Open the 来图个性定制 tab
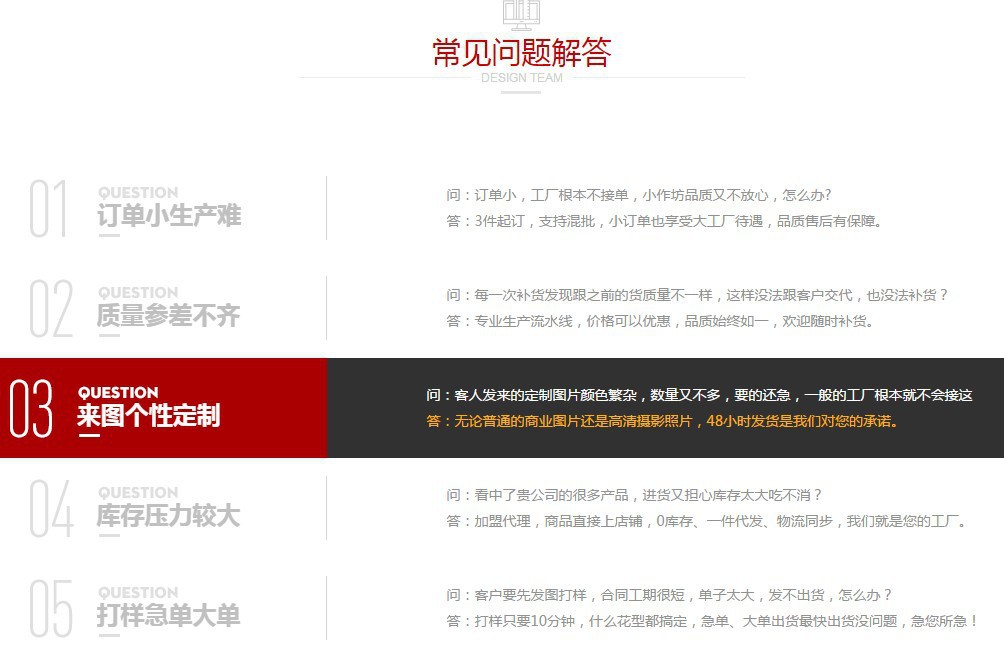1004x654 pixels. click(x=149, y=415)
